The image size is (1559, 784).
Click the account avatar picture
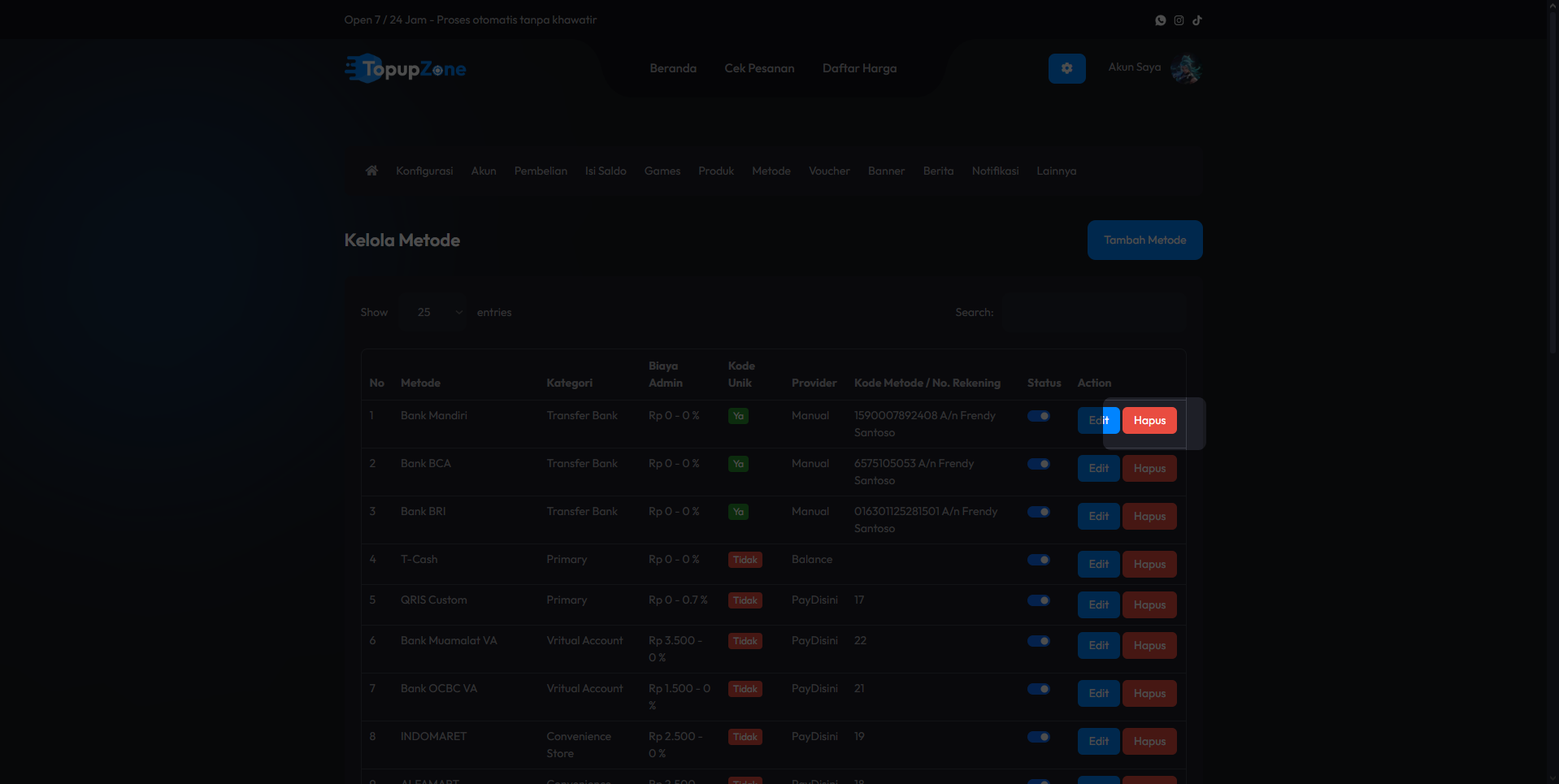(1186, 69)
